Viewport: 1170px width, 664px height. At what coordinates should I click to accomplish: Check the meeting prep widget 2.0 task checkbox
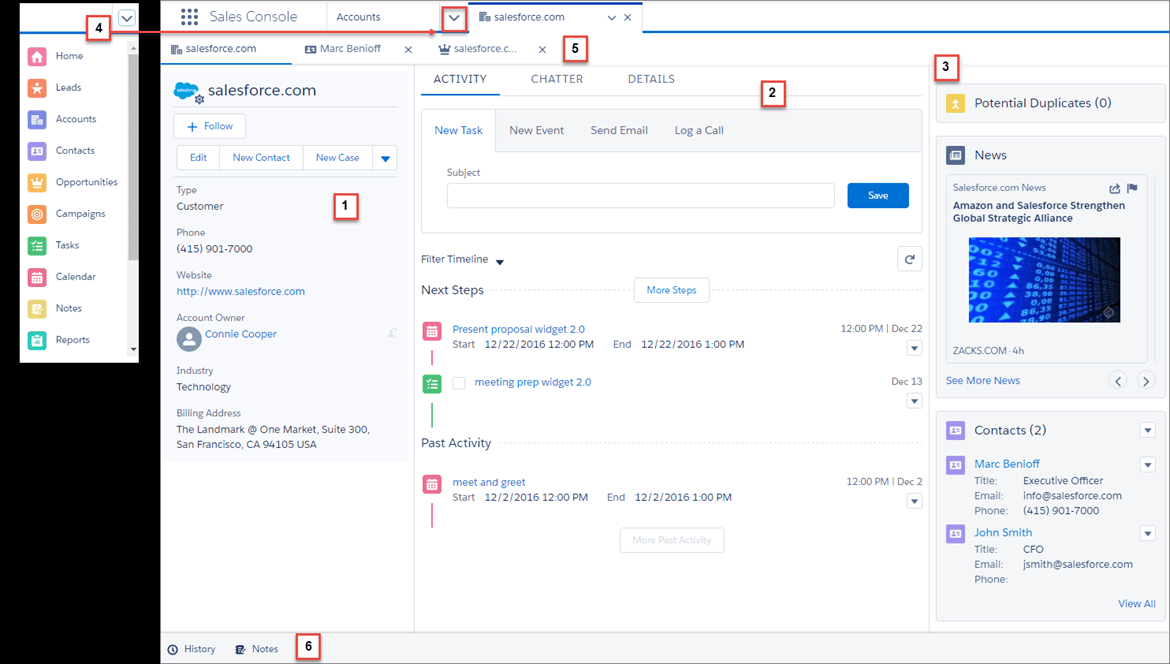[459, 383]
